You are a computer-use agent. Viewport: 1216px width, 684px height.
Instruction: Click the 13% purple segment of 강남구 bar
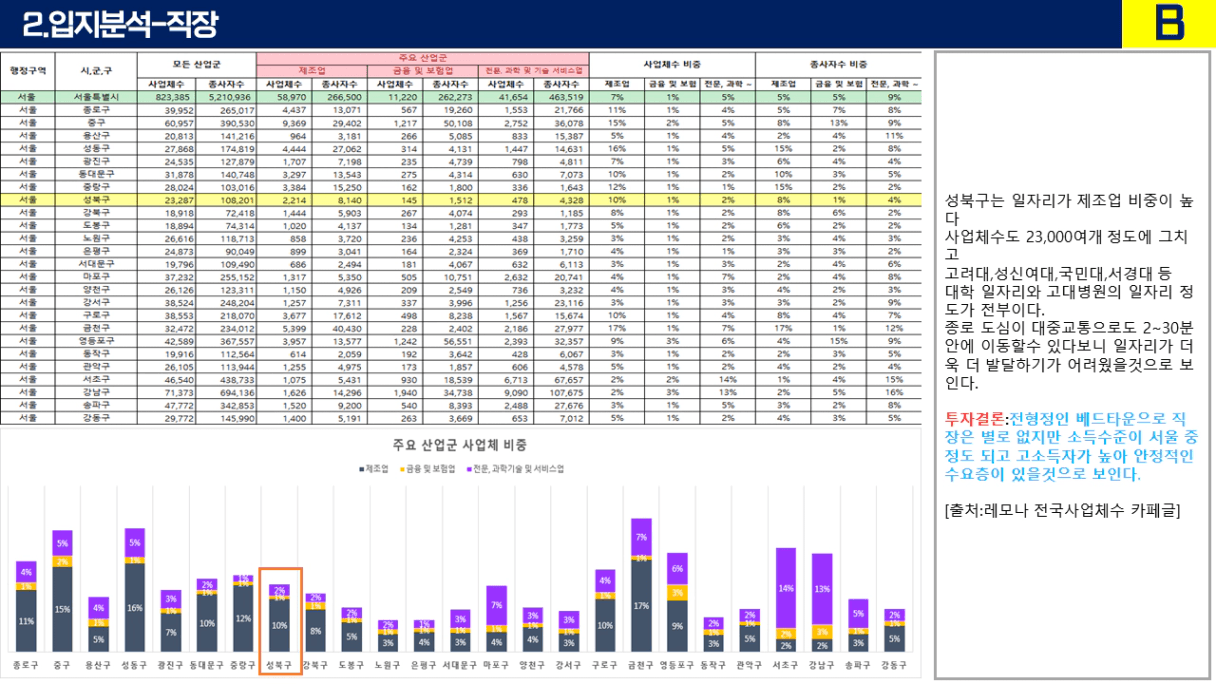tap(822, 590)
